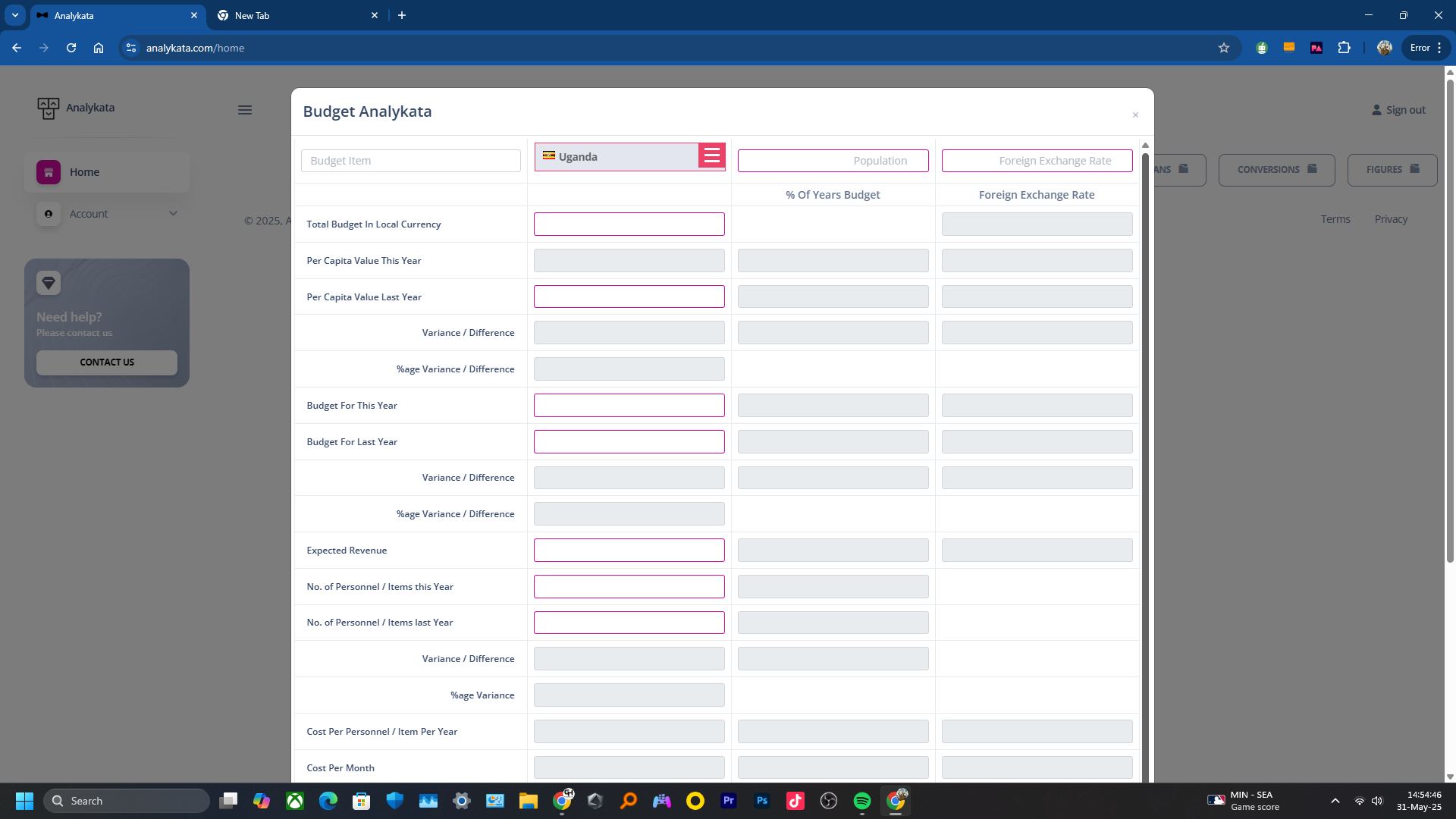
Task: Click the diamond help icon
Action: [x=49, y=283]
